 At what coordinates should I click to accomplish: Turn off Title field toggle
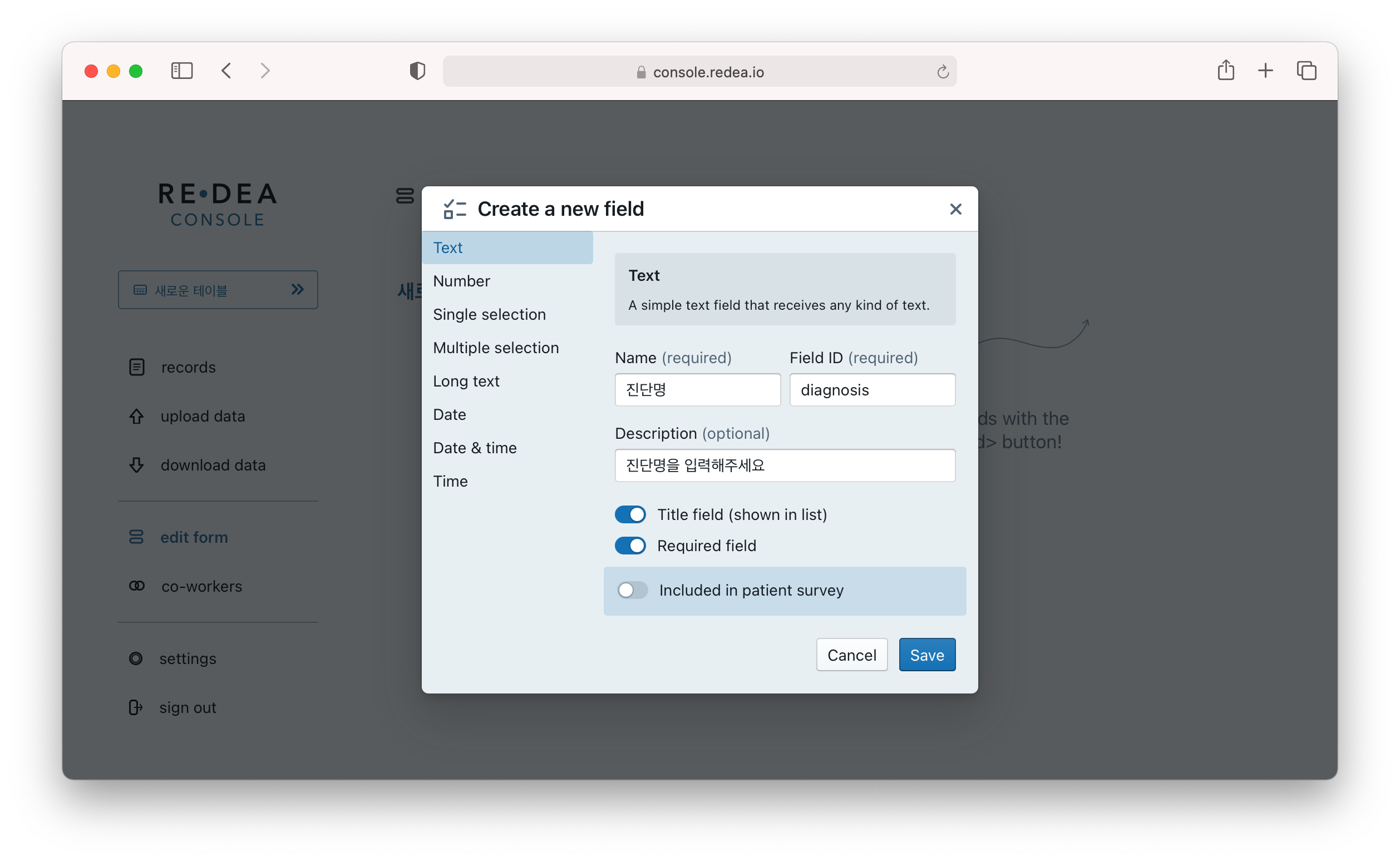tap(630, 514)
